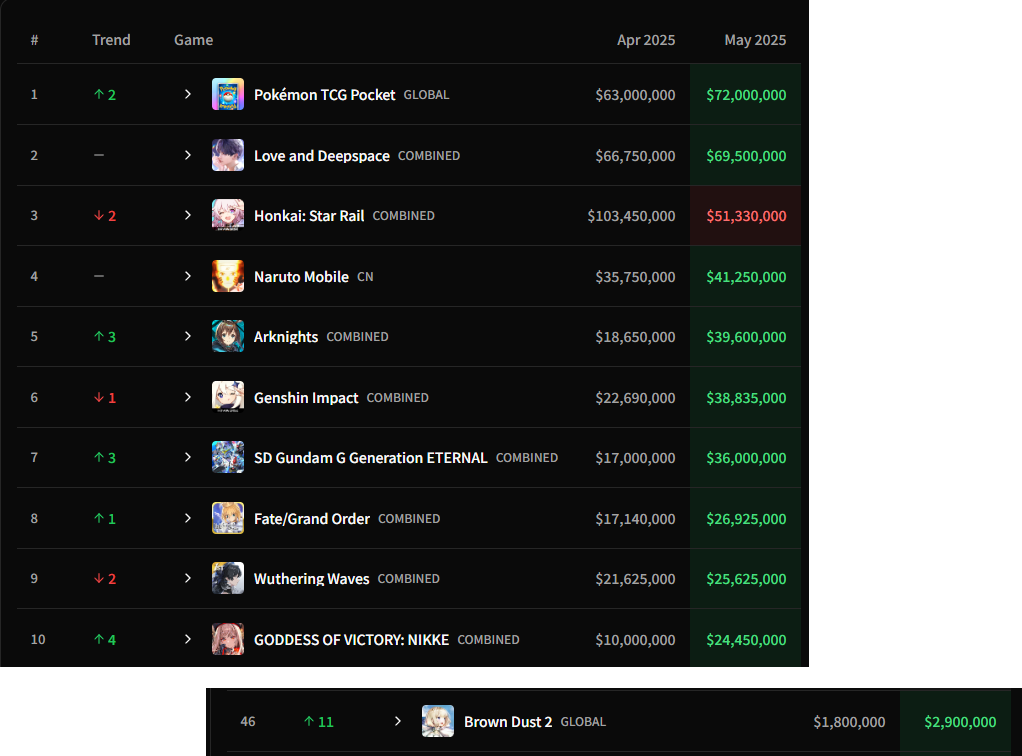Select the $26,925,000 May revenue cell

pyautogui.click(x=746, y=519)
